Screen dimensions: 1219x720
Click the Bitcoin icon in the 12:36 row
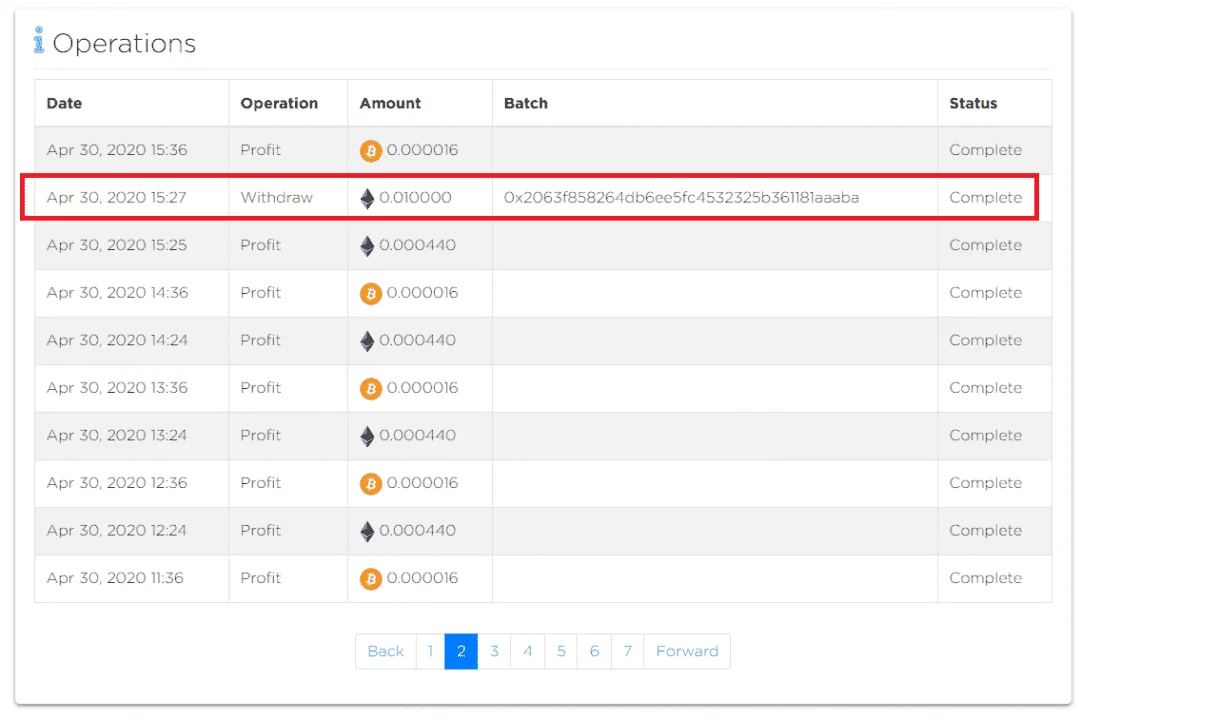click(371, 483)
